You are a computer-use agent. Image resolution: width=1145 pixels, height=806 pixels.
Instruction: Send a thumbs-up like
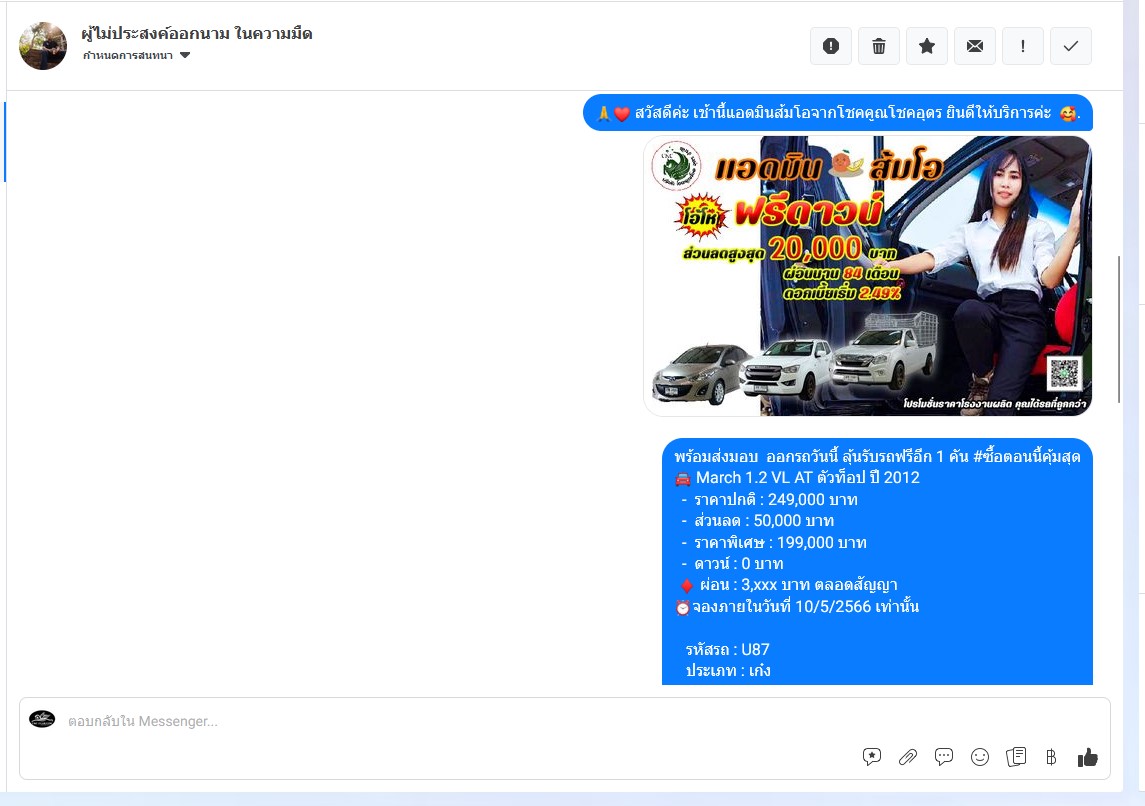click(1087, 757)
